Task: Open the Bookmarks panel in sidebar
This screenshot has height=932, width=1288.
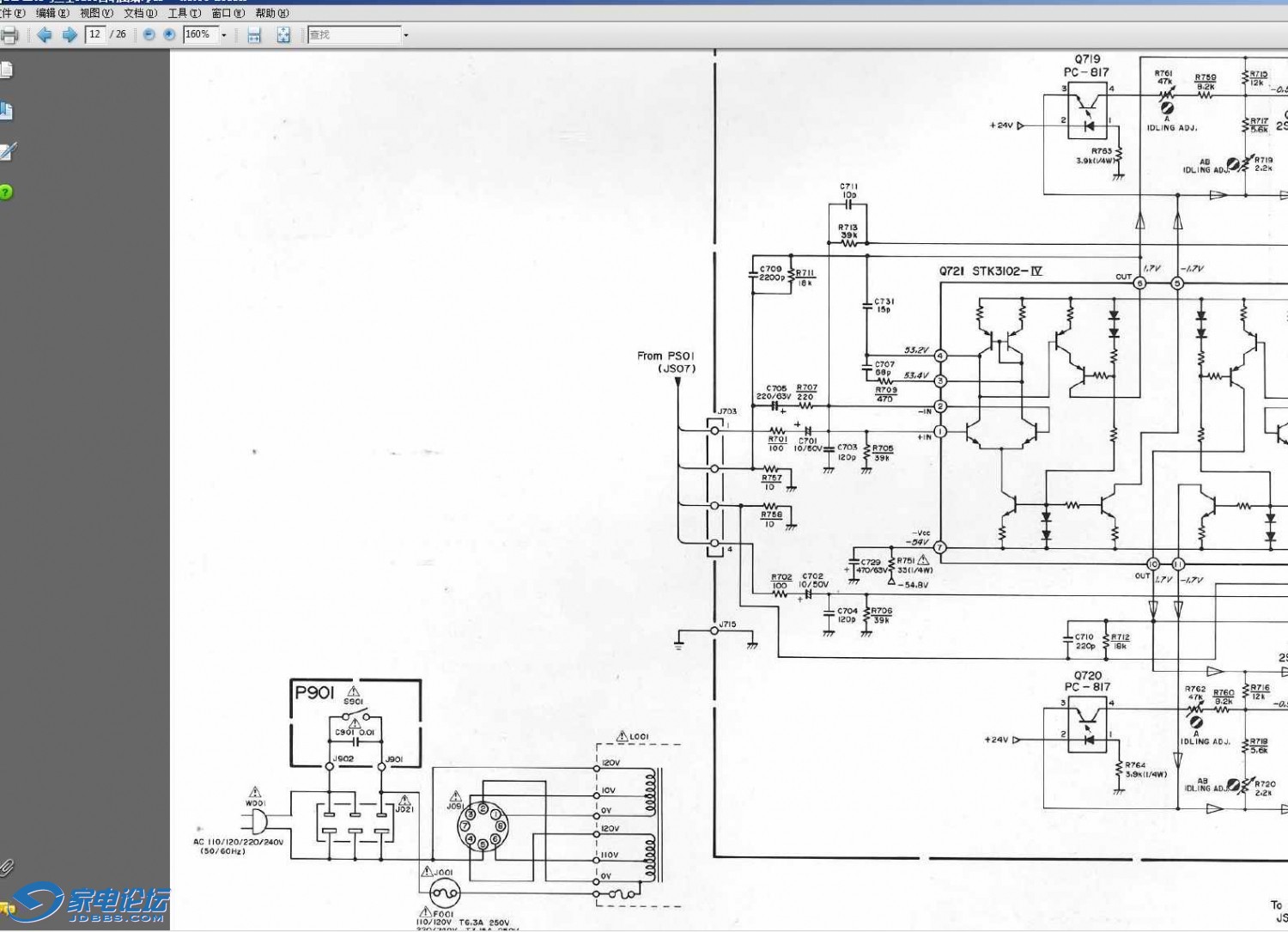Action: tap(7, 111)
